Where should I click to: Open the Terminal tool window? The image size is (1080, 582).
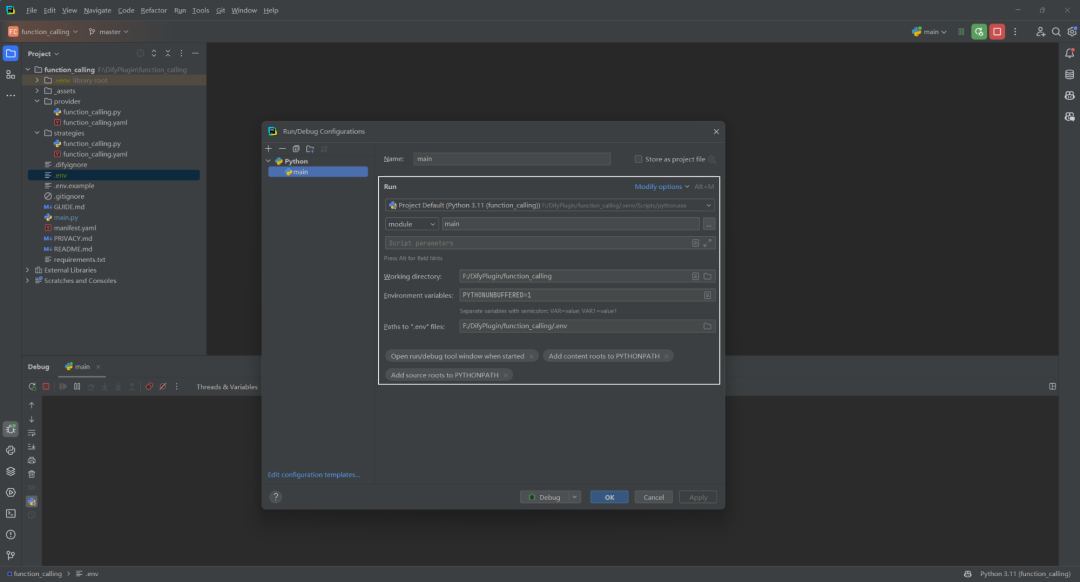click(10, 514)
